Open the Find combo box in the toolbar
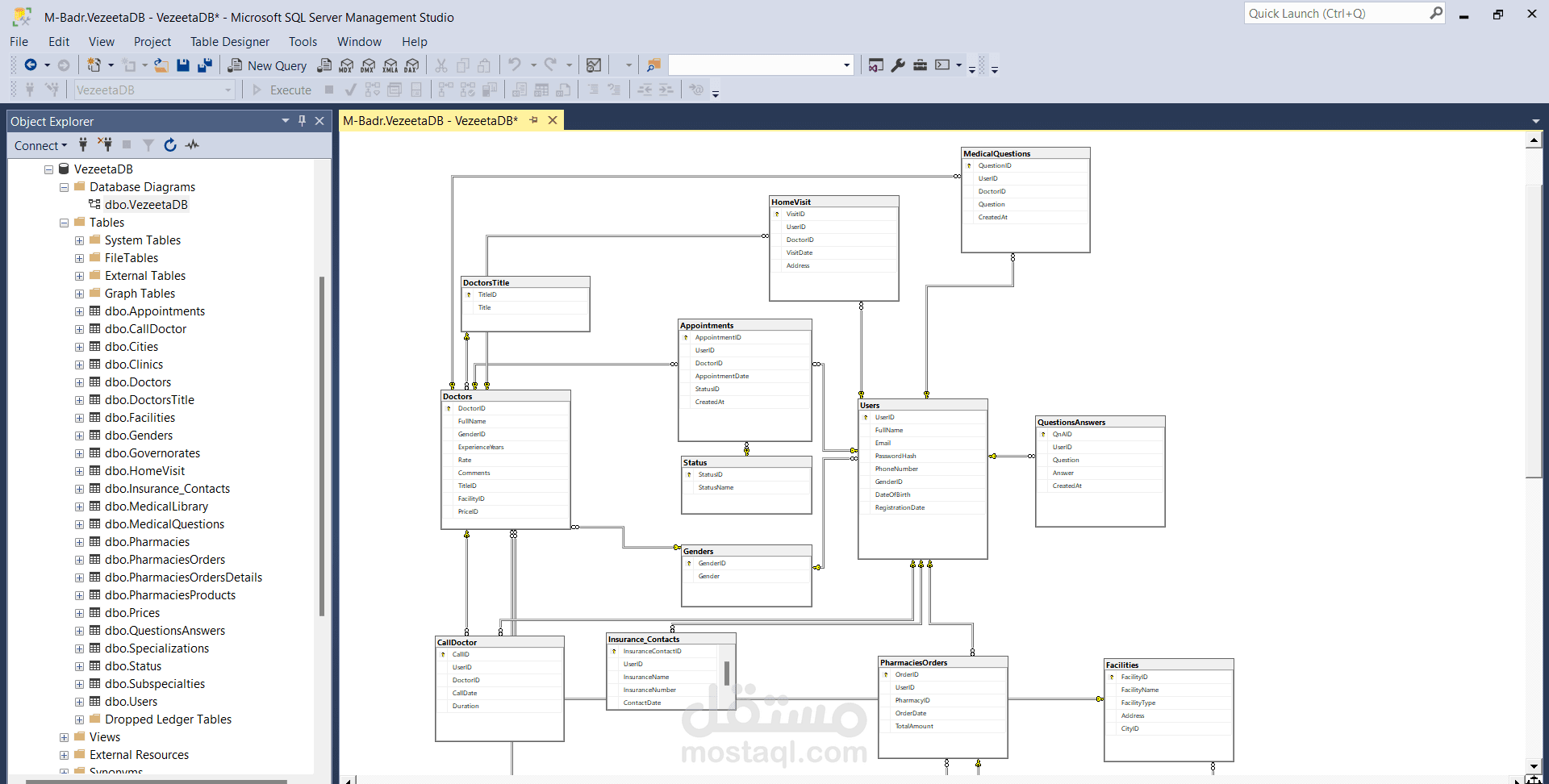Viewport: 1549px width, 784px height. 761,65
